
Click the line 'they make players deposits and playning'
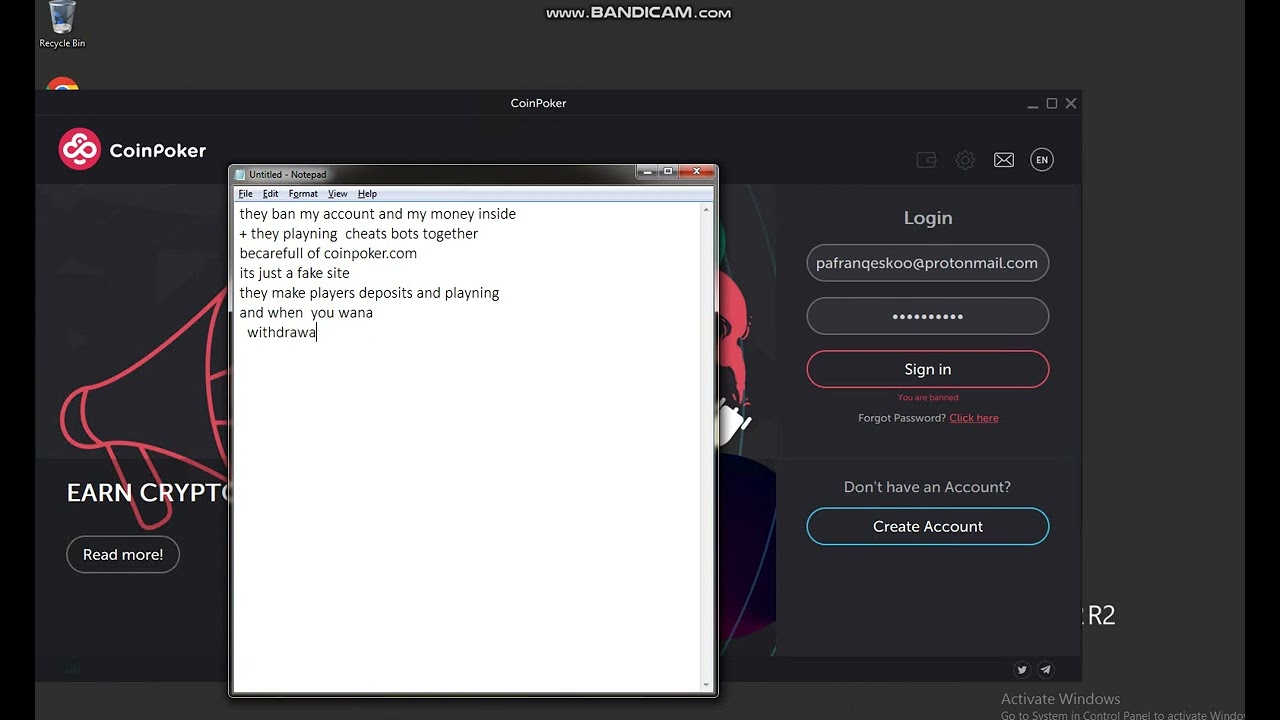click(x=369, y=293)
